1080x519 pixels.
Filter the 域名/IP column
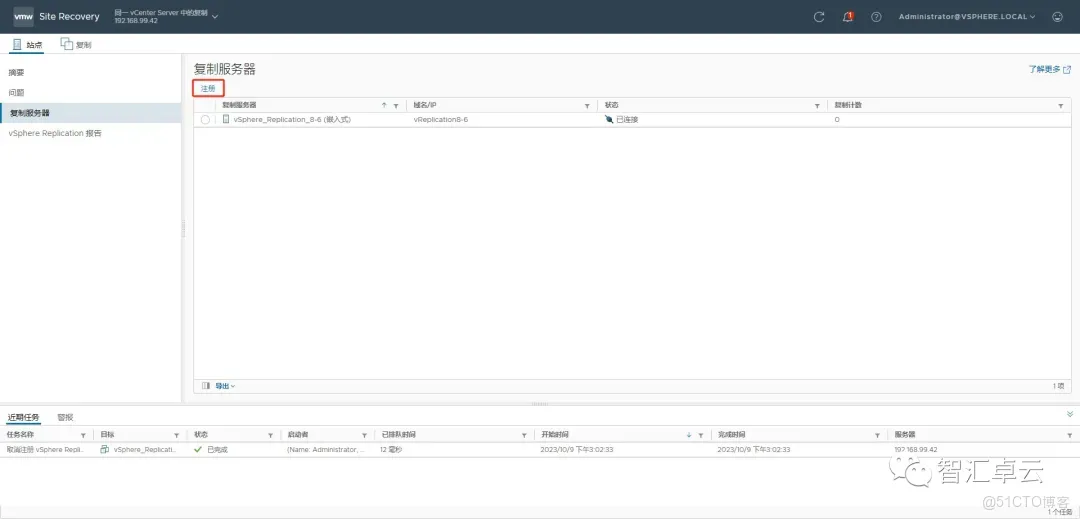pyautogui.click(x=588, y=106)
